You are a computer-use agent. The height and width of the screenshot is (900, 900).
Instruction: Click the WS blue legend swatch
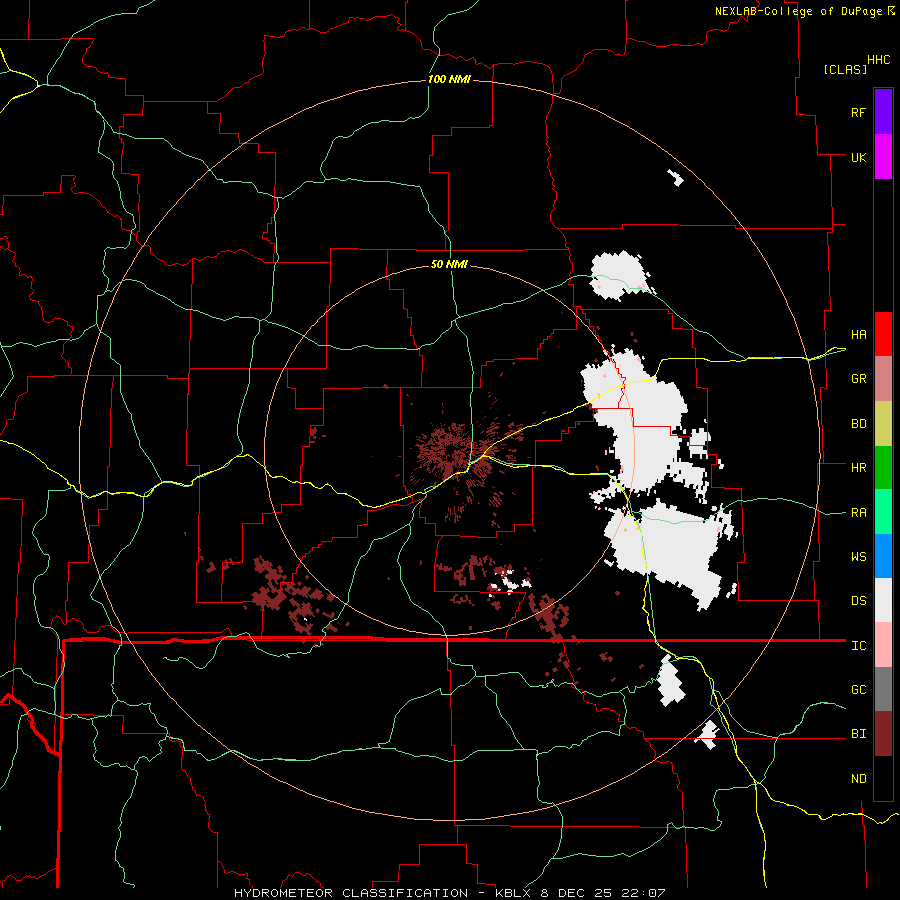tap(883, 556)
